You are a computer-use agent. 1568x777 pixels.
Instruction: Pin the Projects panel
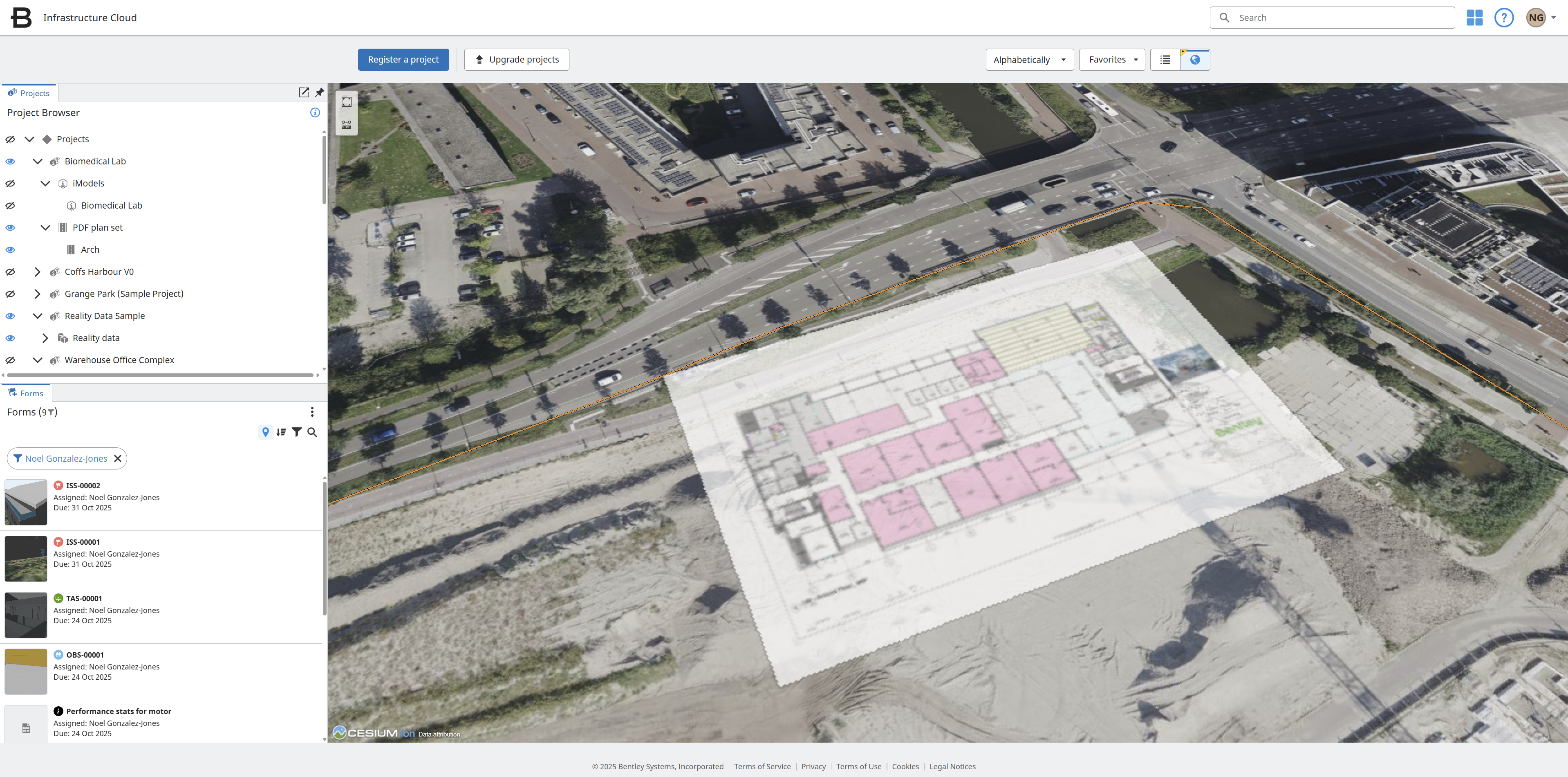320,92
